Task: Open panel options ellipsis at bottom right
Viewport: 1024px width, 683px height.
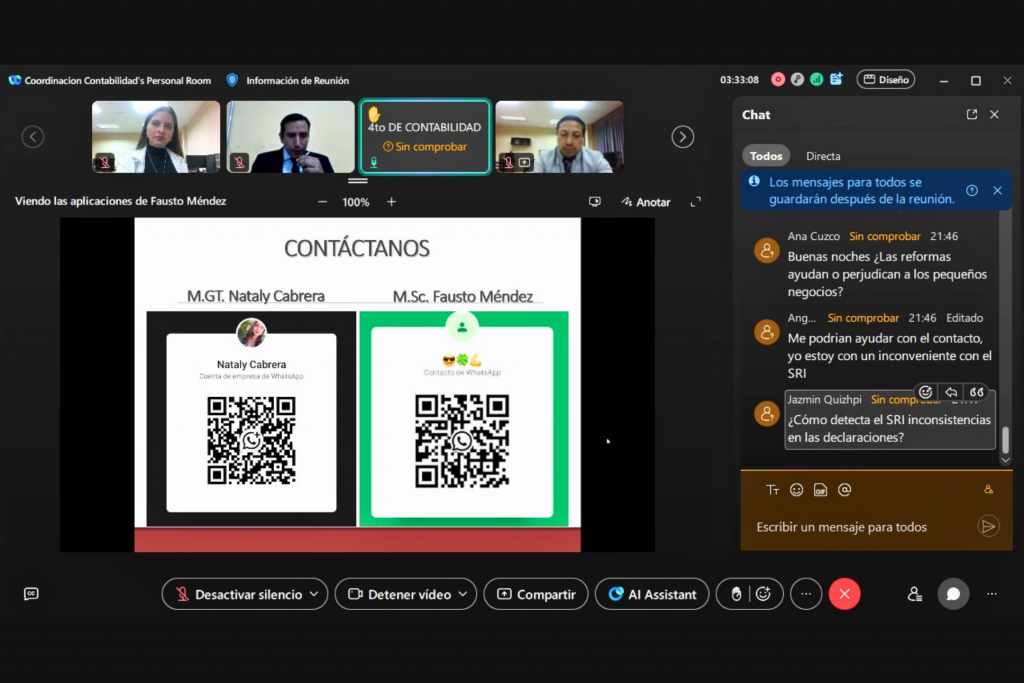Action: click(992, 594)
